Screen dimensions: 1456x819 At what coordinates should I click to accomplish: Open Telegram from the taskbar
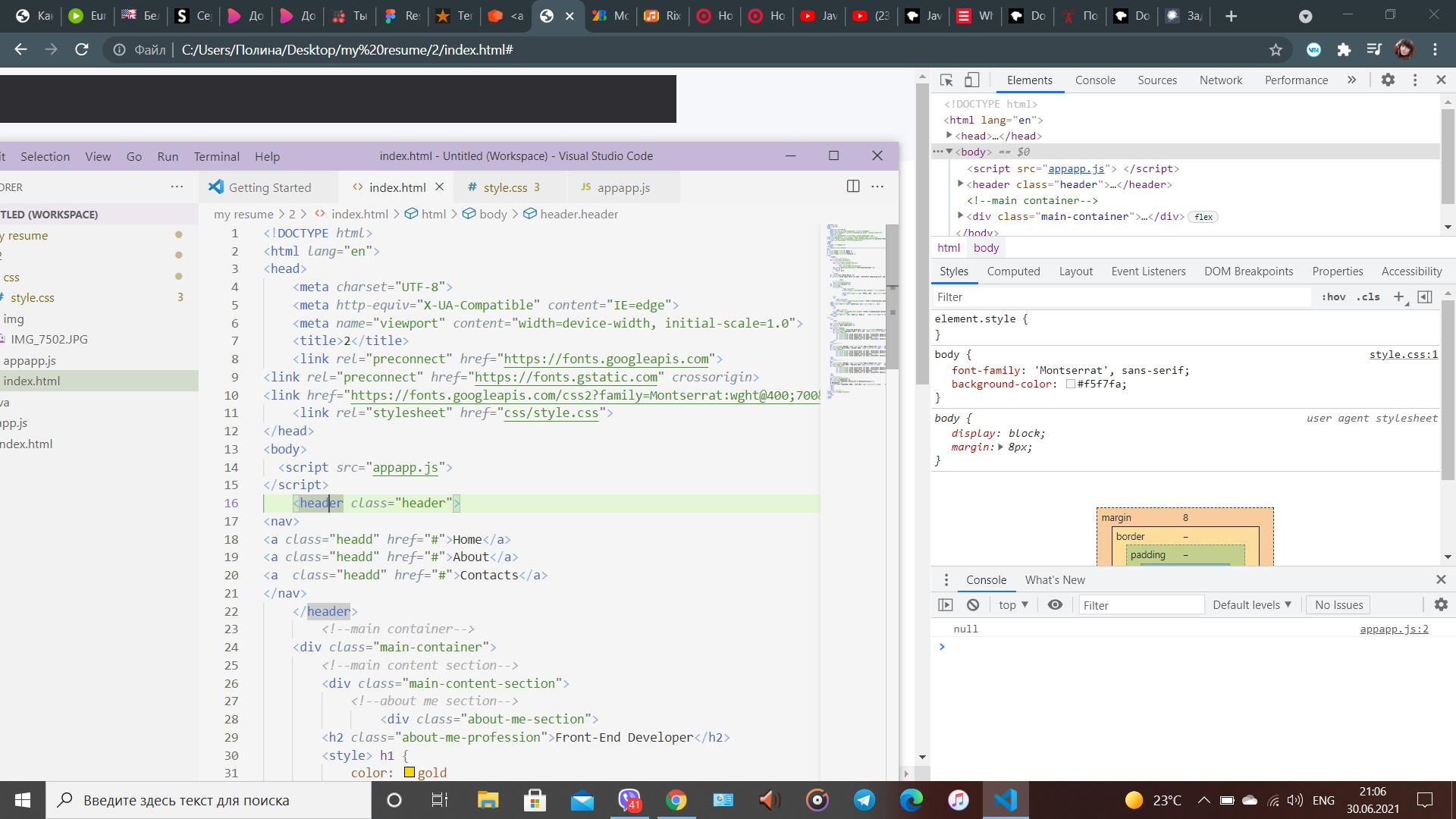864,800
